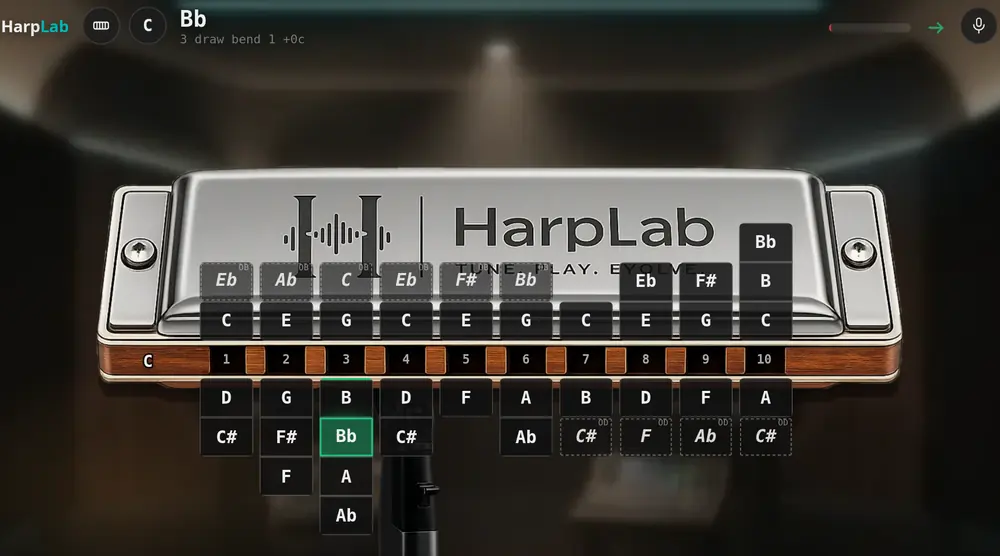1000x556 pixels.
Task: Select draw note A under hole 10
Action: 765,398
